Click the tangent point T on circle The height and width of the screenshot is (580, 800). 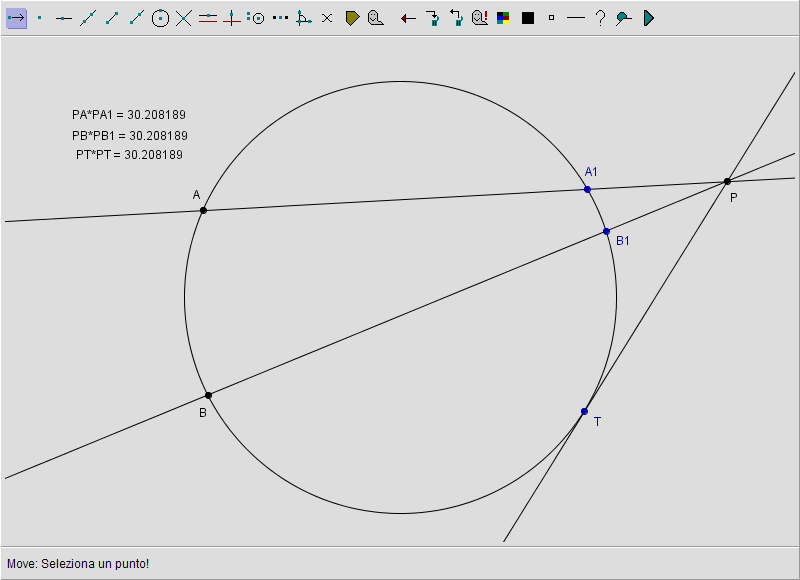coord(585,411)
